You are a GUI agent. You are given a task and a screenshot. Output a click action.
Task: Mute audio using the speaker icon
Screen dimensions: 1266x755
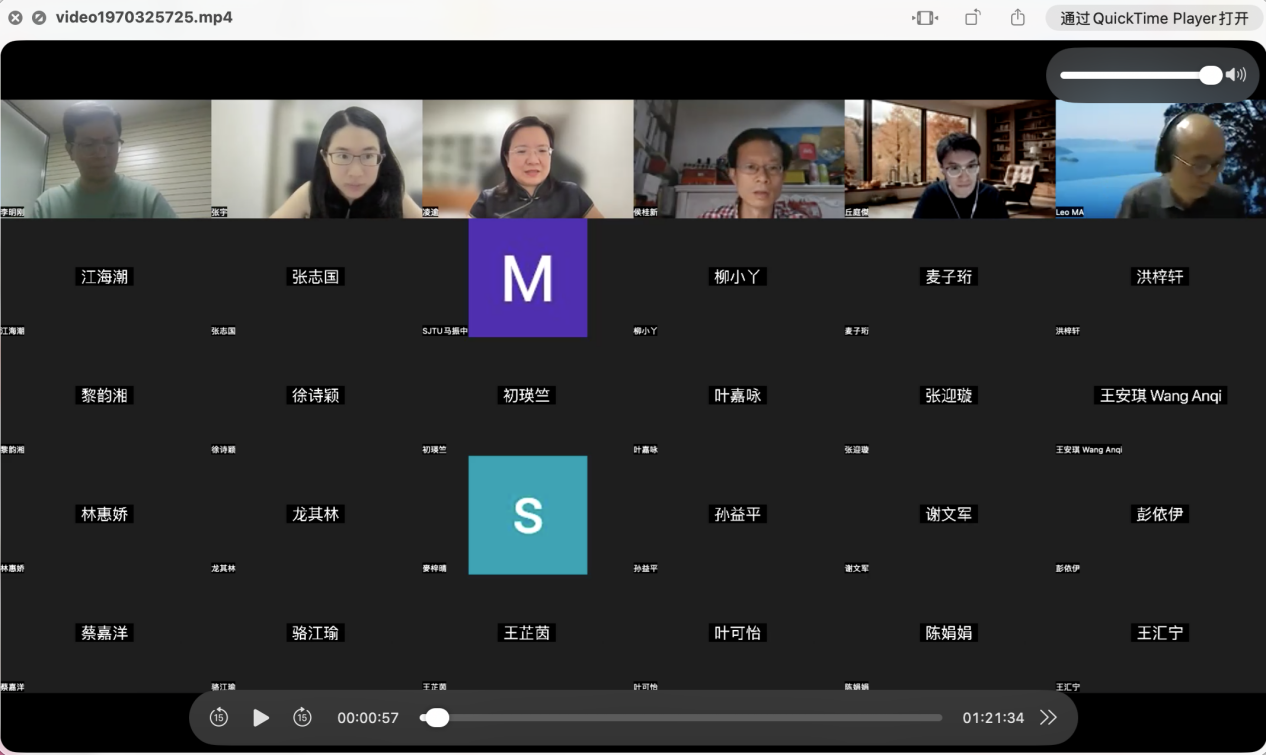1237,75
